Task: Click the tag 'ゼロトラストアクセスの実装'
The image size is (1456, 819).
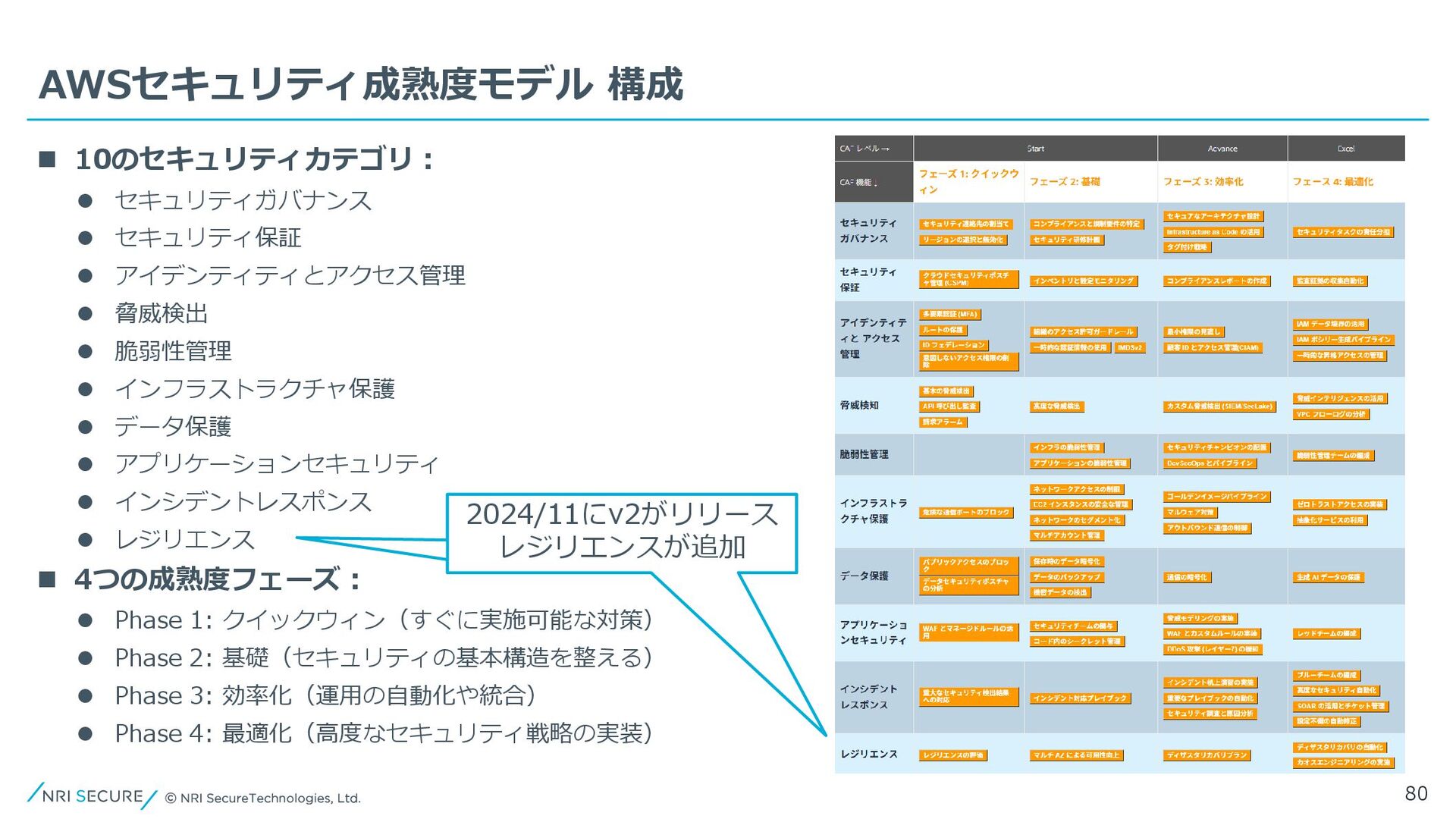Action: point(1340,505)
